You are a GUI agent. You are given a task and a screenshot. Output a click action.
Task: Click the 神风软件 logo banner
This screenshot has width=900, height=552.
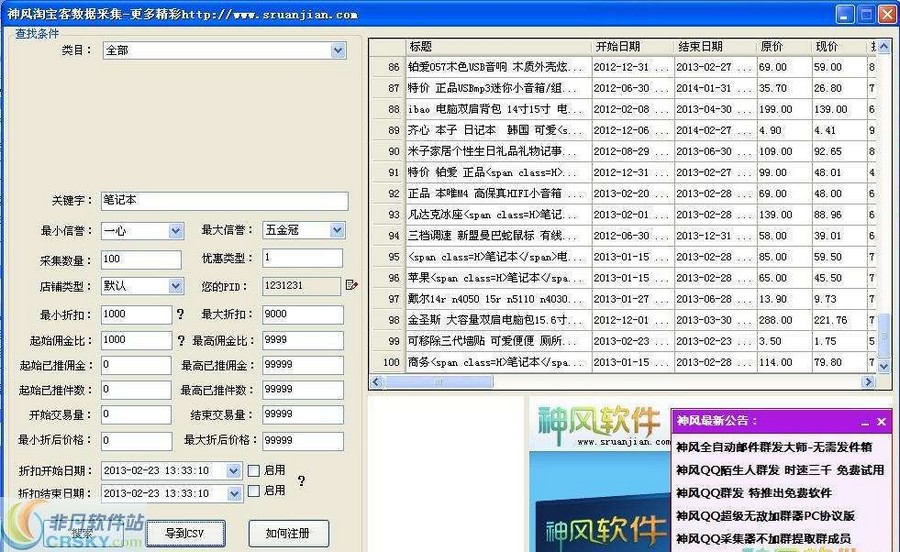tap(599, 426)
